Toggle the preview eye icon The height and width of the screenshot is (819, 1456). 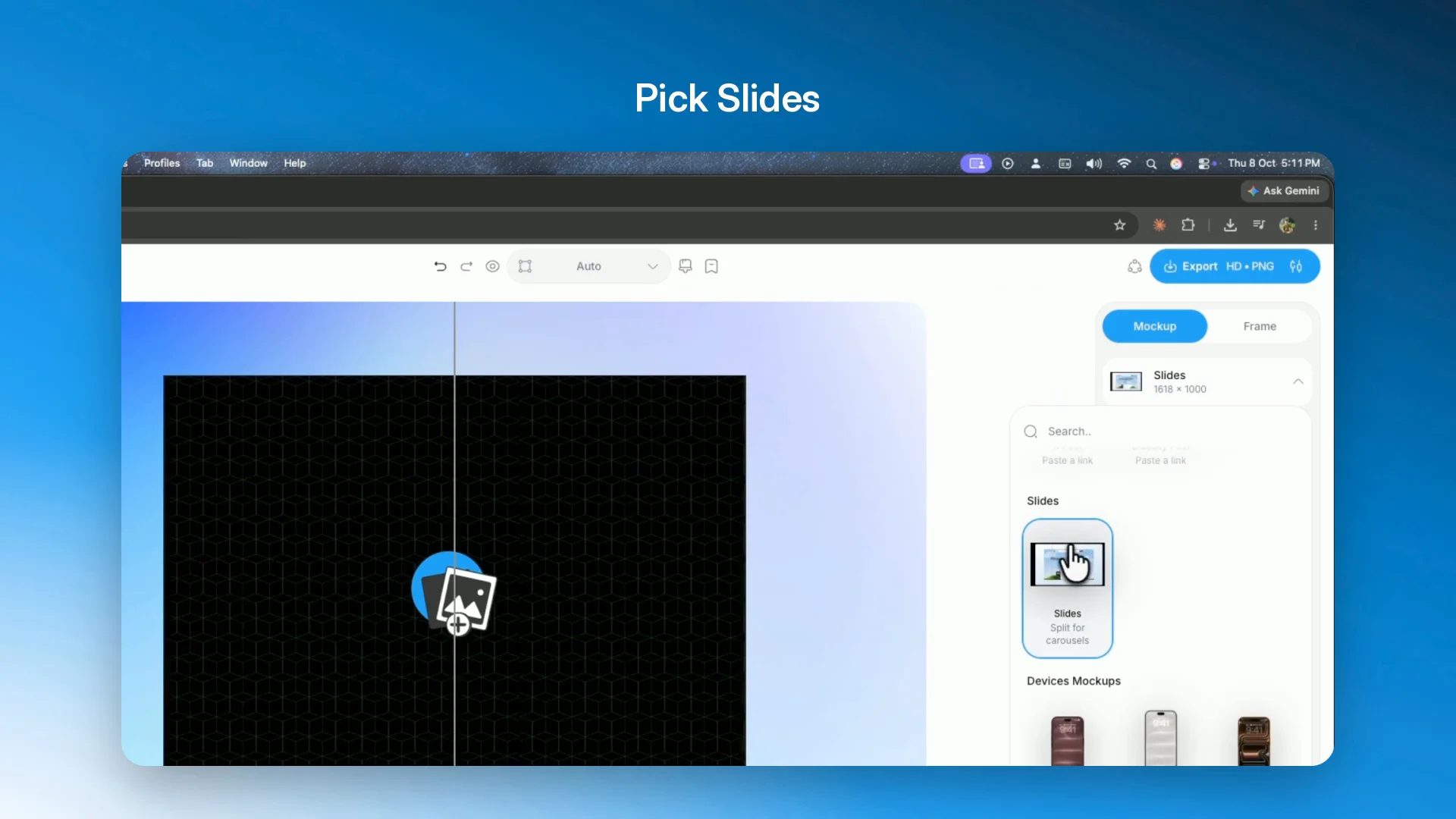[493, 266]
